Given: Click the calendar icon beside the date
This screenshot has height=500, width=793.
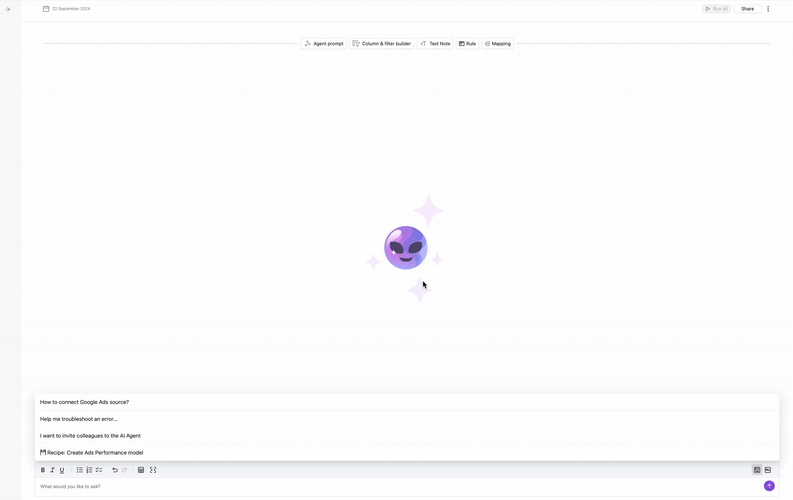Looking at the screenshot, I should 46,9.
